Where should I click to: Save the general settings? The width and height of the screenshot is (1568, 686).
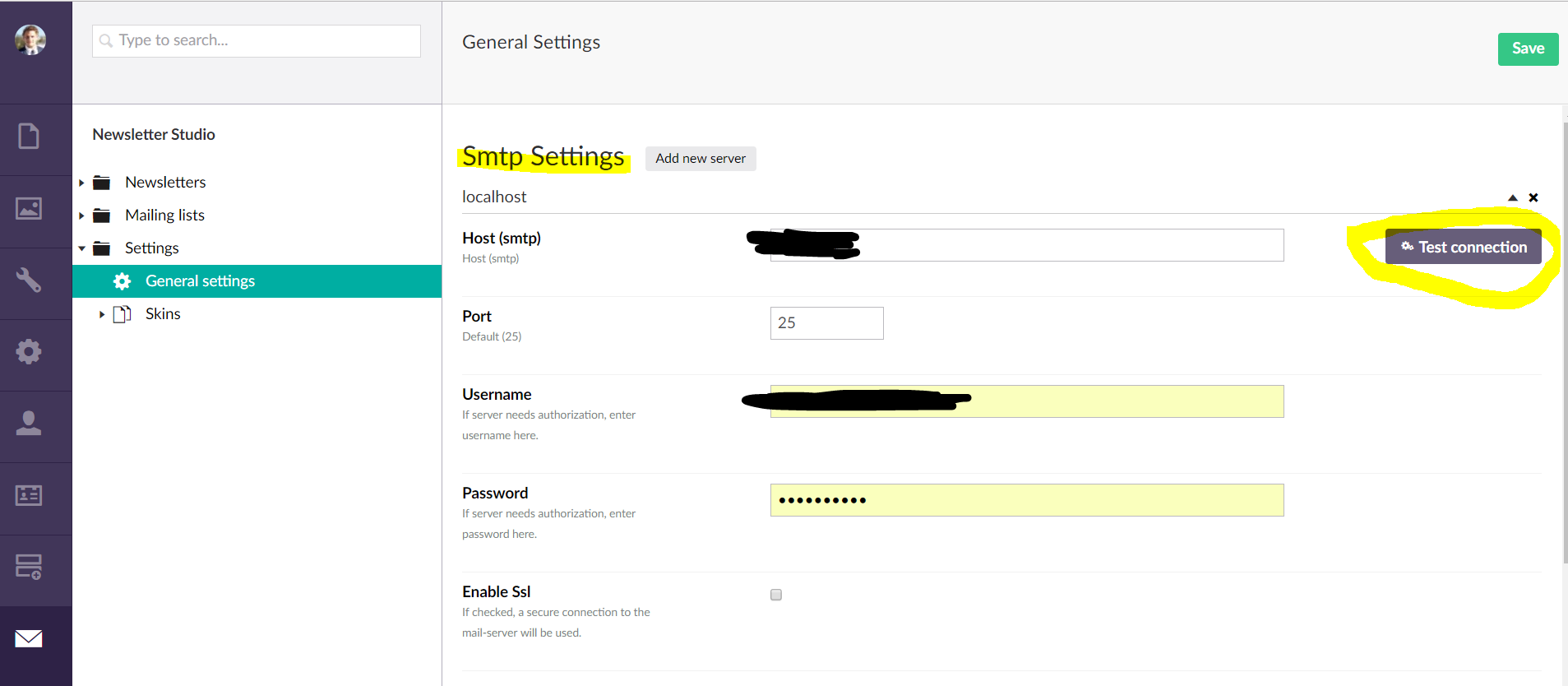tap(1528, 49)
